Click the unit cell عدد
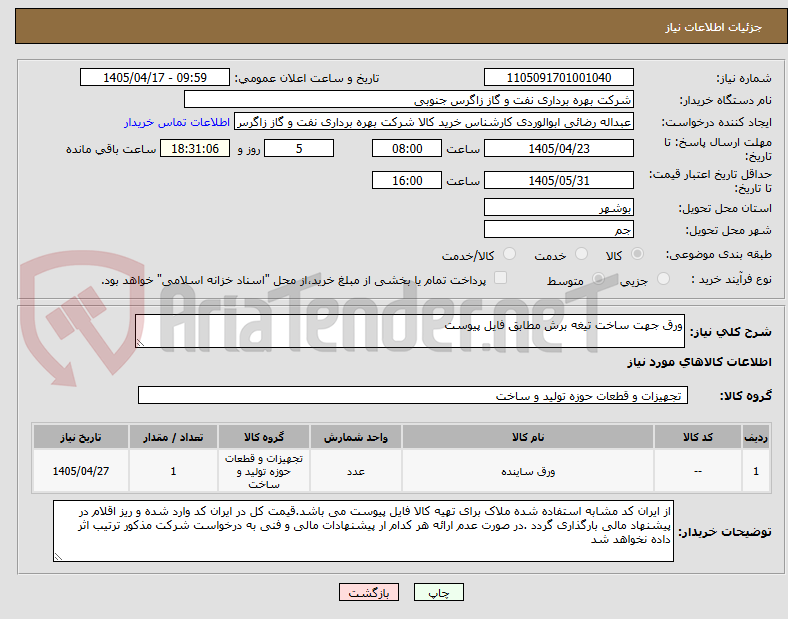Viewport: 788px width, 619px height. click(356, 471)
